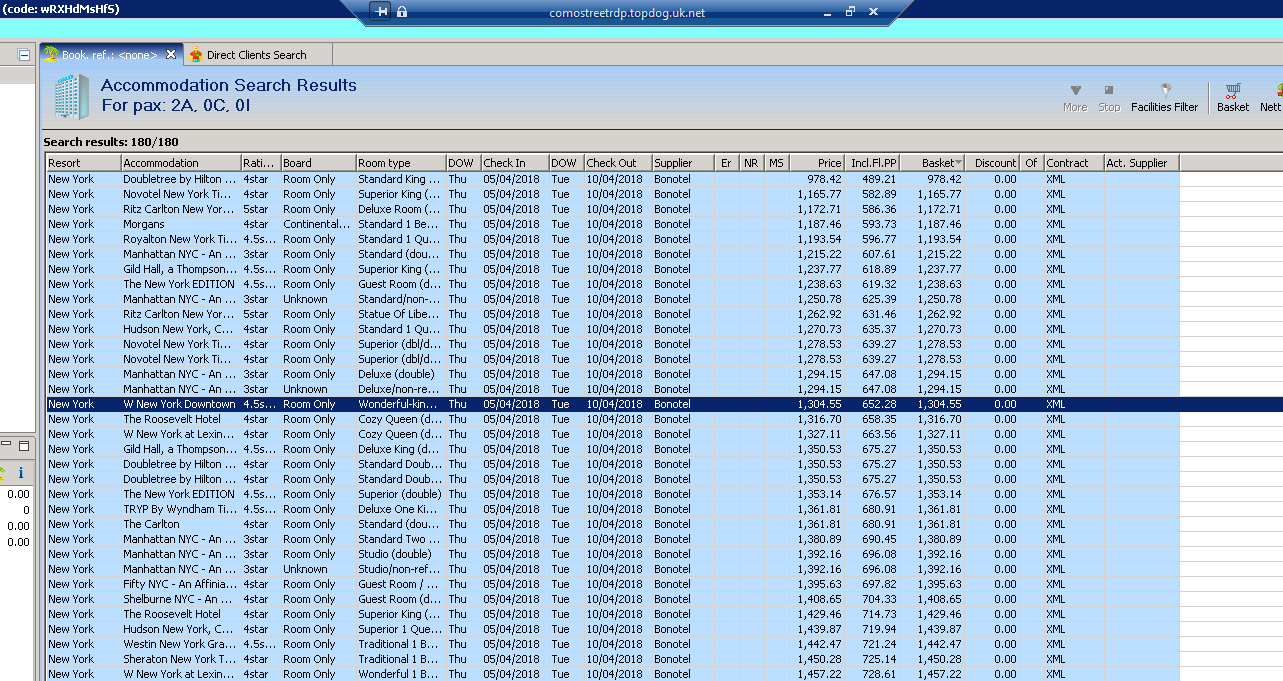Viewport: 1283px width, 681px height.
Task: Open the Basket shopping cart toolbar button
Action: (x=1232, y=97)
